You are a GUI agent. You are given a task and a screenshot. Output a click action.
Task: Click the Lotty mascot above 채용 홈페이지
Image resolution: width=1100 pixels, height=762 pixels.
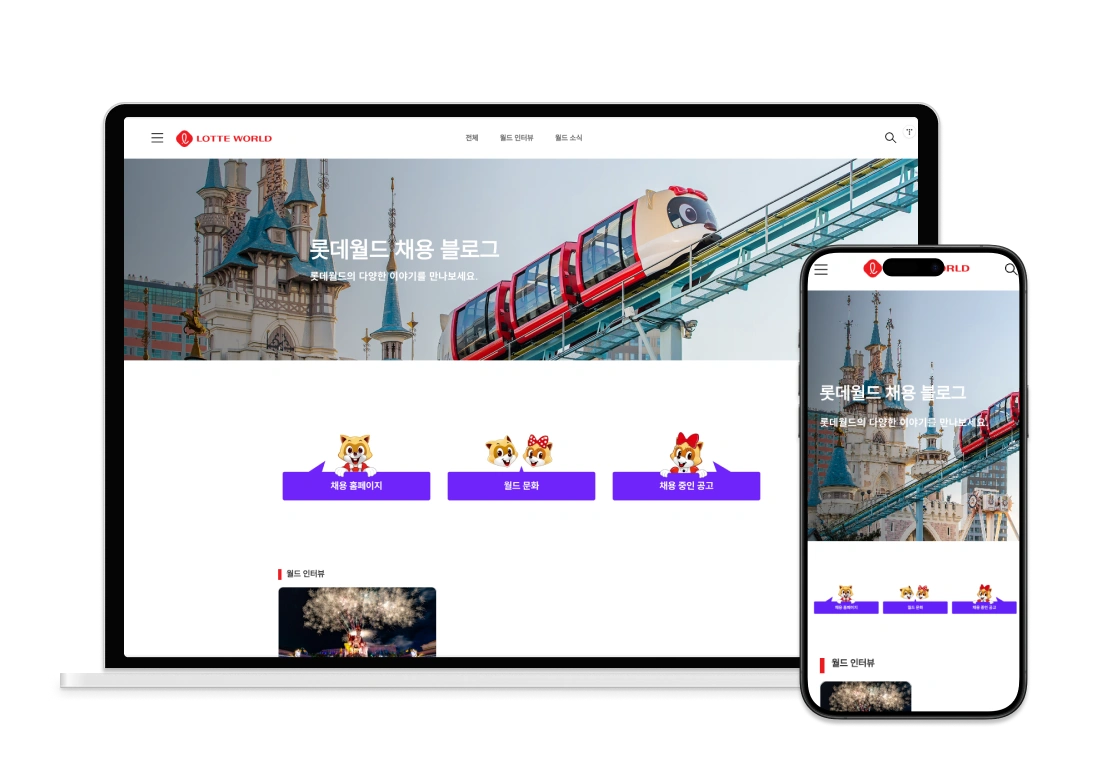coord(355,453)
